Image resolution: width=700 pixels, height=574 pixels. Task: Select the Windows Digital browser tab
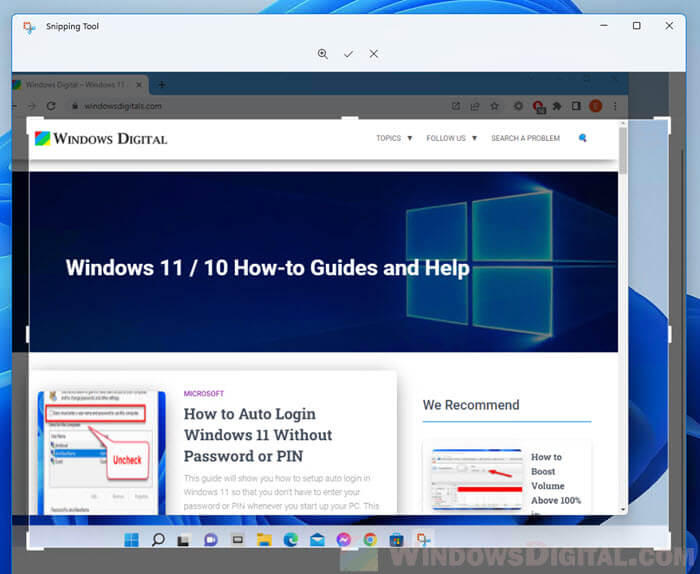(79, 85)
